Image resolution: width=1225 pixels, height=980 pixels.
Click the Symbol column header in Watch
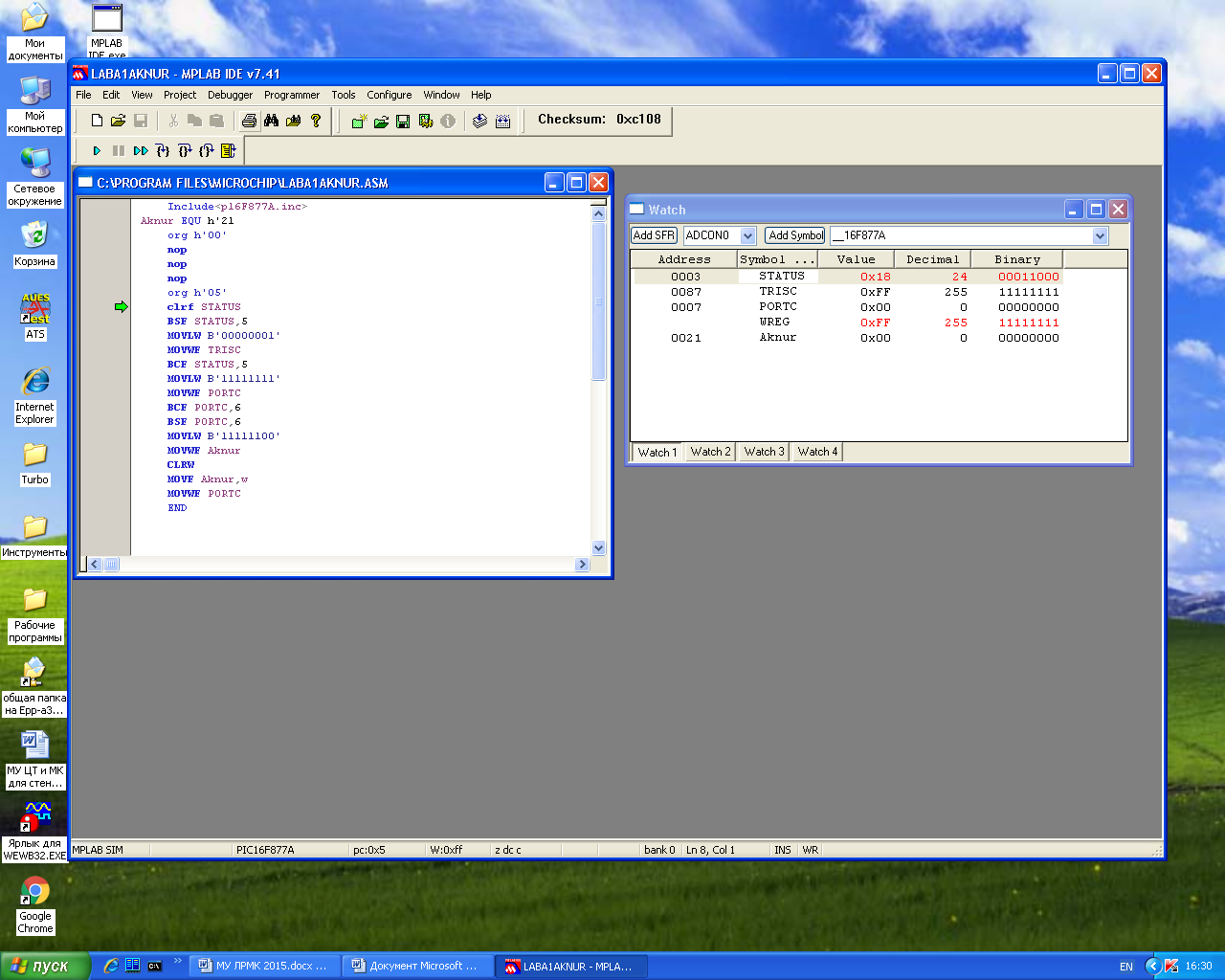pyautogui.click(x=777, y=259)
